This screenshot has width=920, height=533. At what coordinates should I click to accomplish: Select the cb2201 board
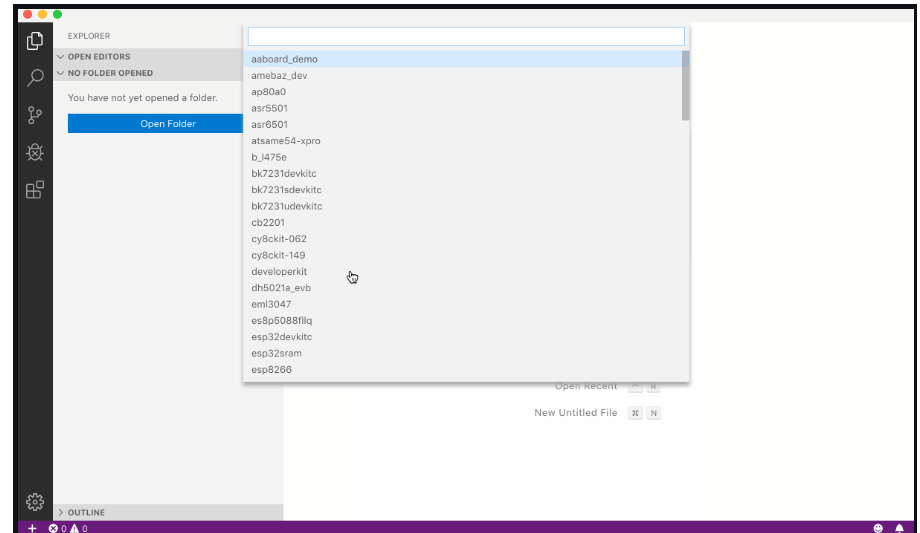click(462, 222)
